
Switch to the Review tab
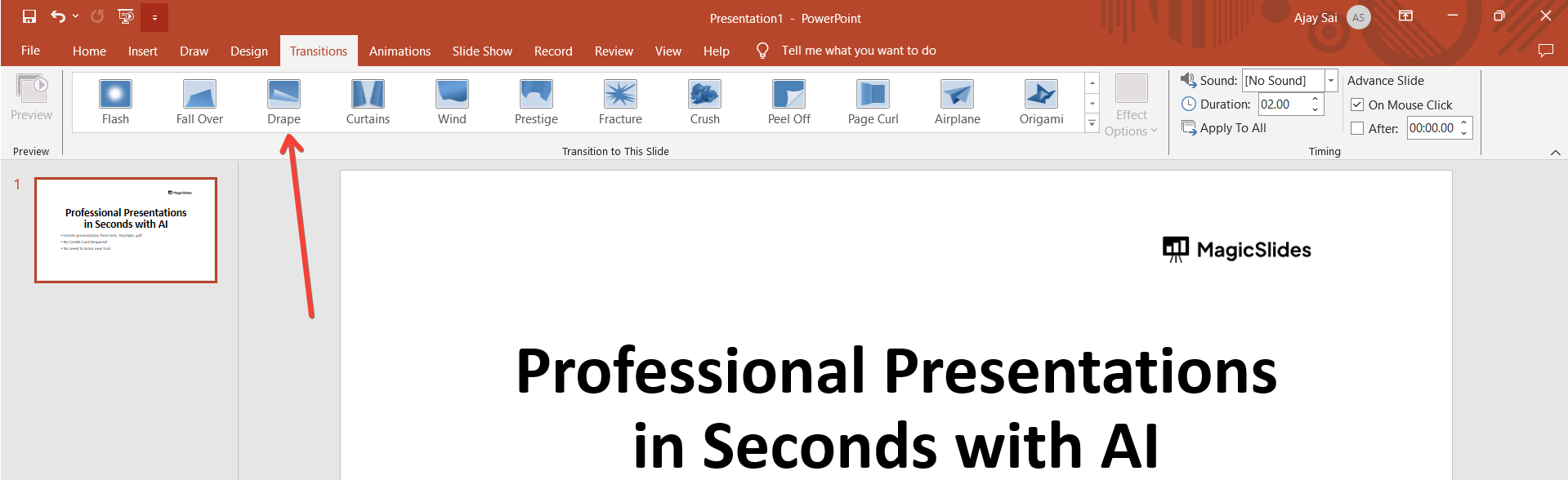point(614,51)
